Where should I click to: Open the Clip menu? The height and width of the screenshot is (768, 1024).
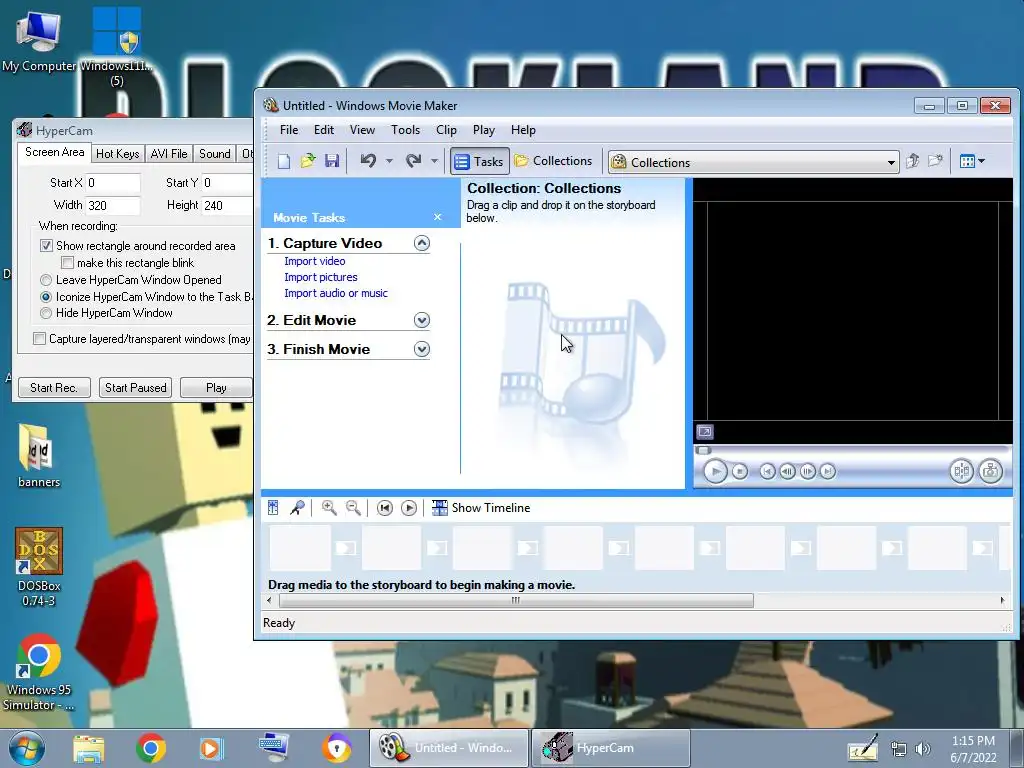click(x=446, y=130)
